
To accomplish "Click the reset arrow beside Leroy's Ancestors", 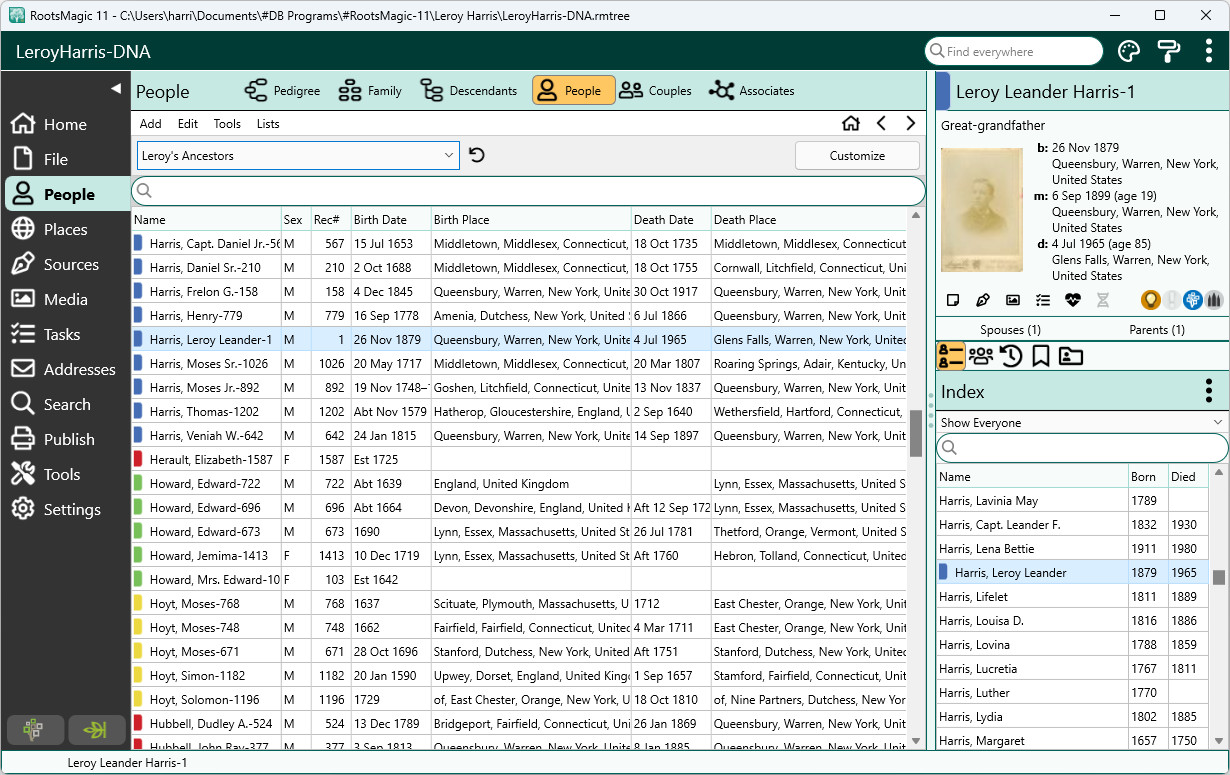I will click(x=477, y=155).
